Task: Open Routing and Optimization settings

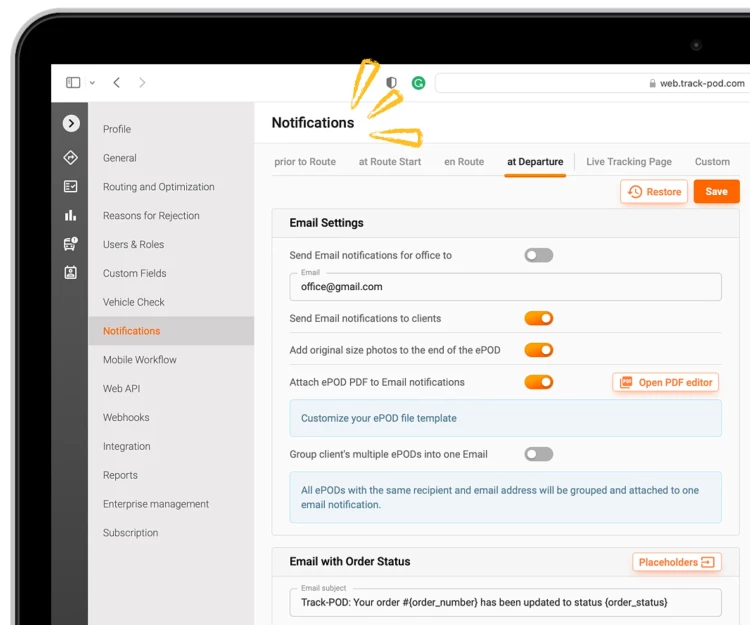Action: pos(159,186)
